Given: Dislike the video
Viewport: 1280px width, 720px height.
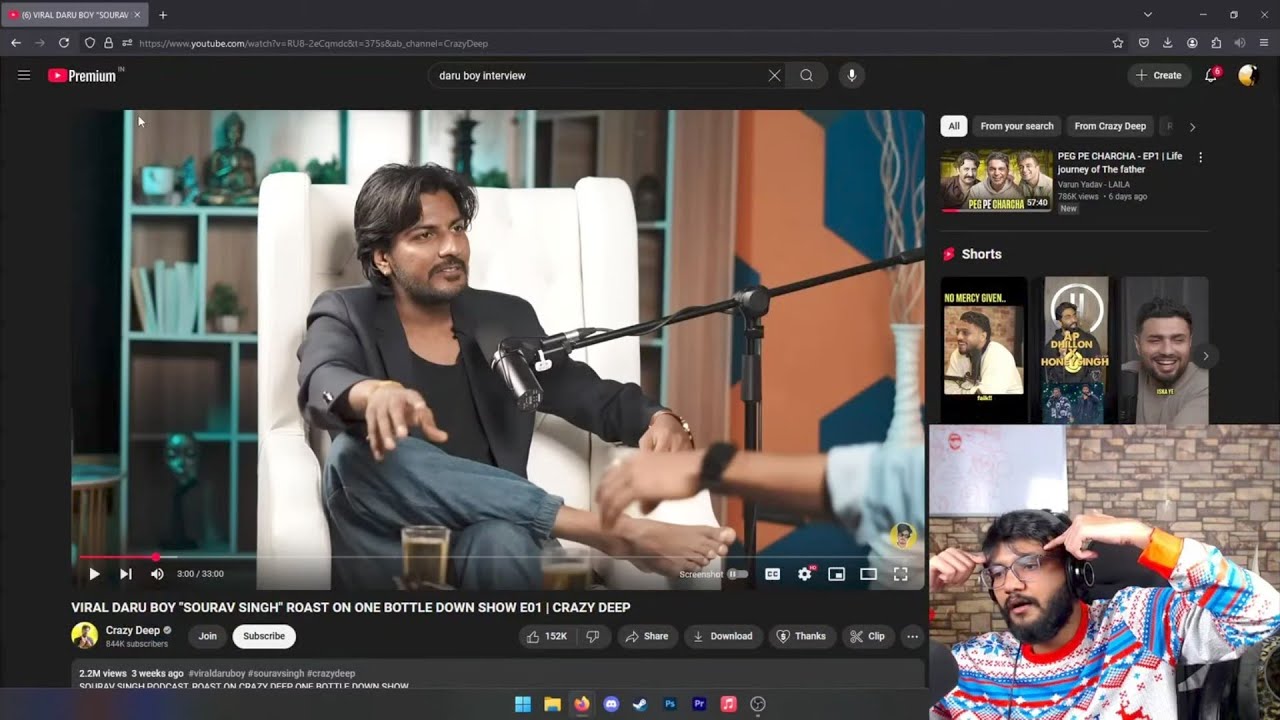Looking at the screenshot, I should pyautogui.click(x=593, y=636).
